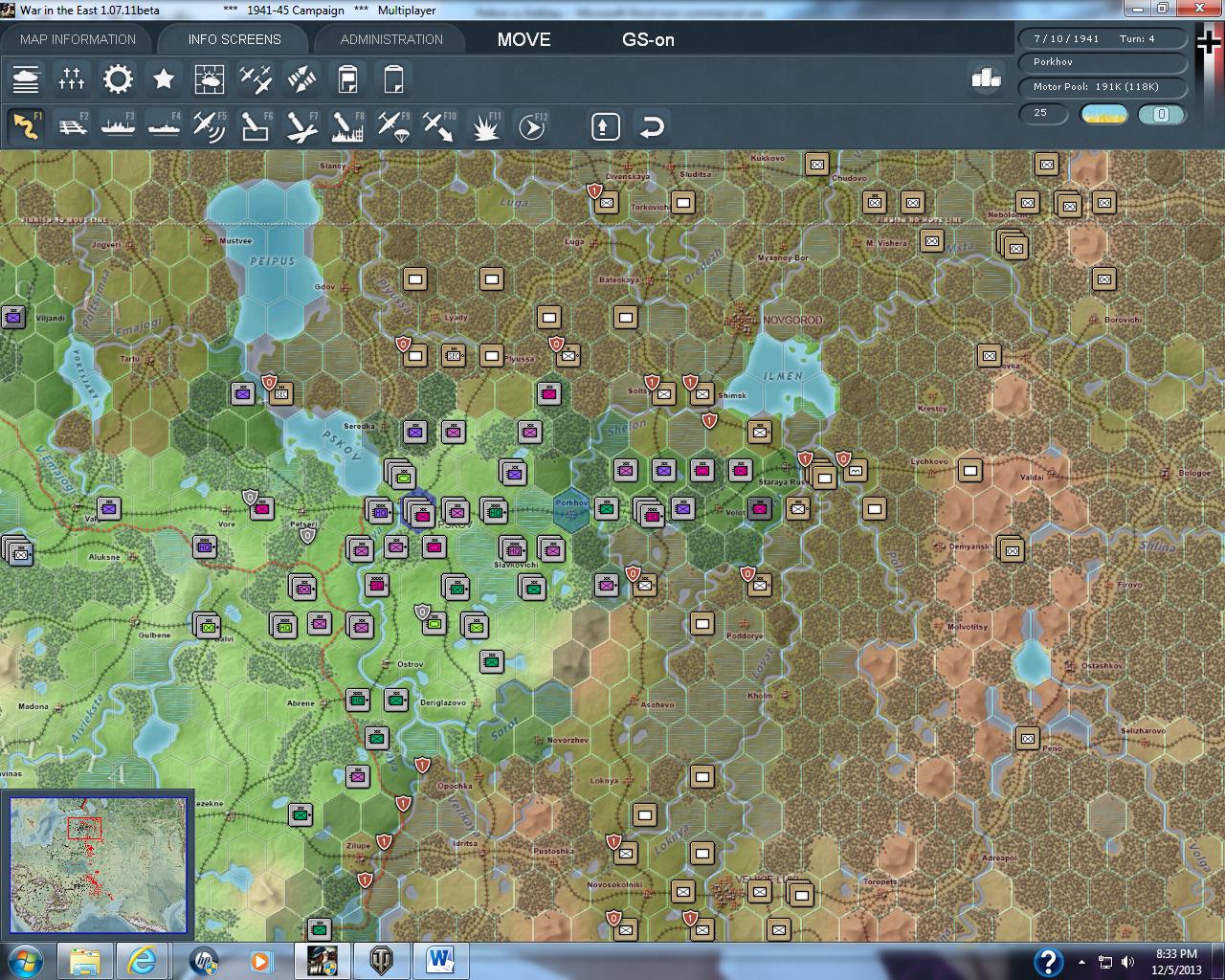The image size is (1225, 980).
Task: Click the minimap overview thumbnail
Action: (x=98, y=865)
